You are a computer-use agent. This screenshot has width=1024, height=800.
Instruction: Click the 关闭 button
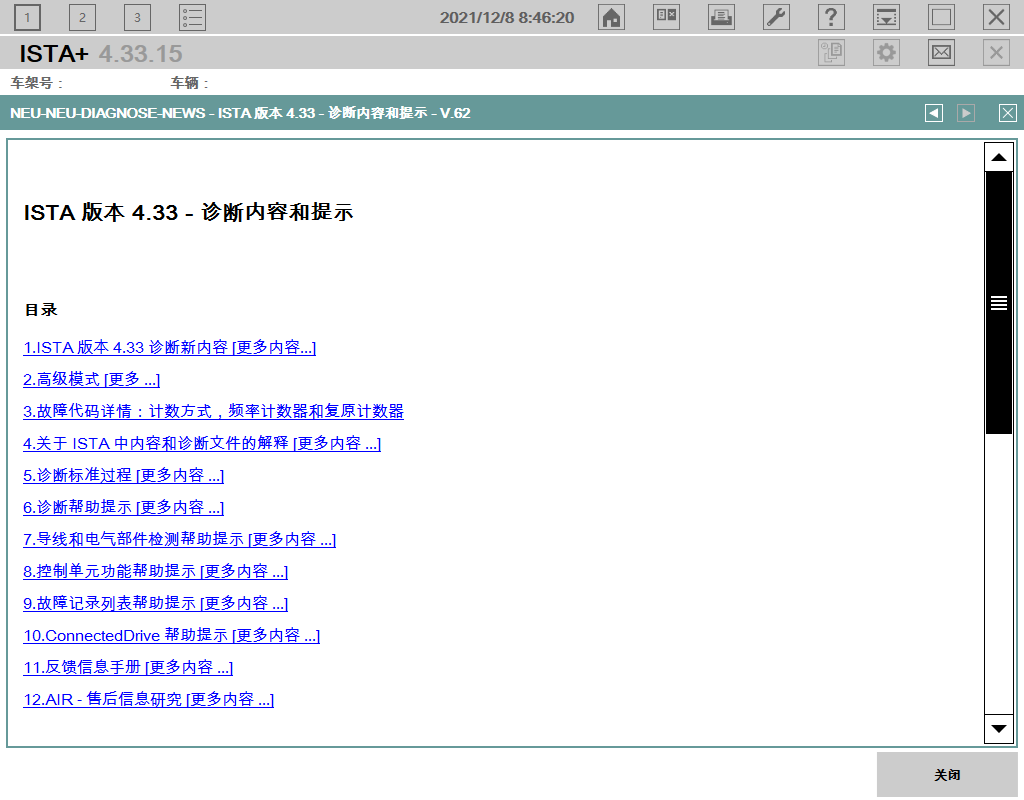click(x=947, y=775)
